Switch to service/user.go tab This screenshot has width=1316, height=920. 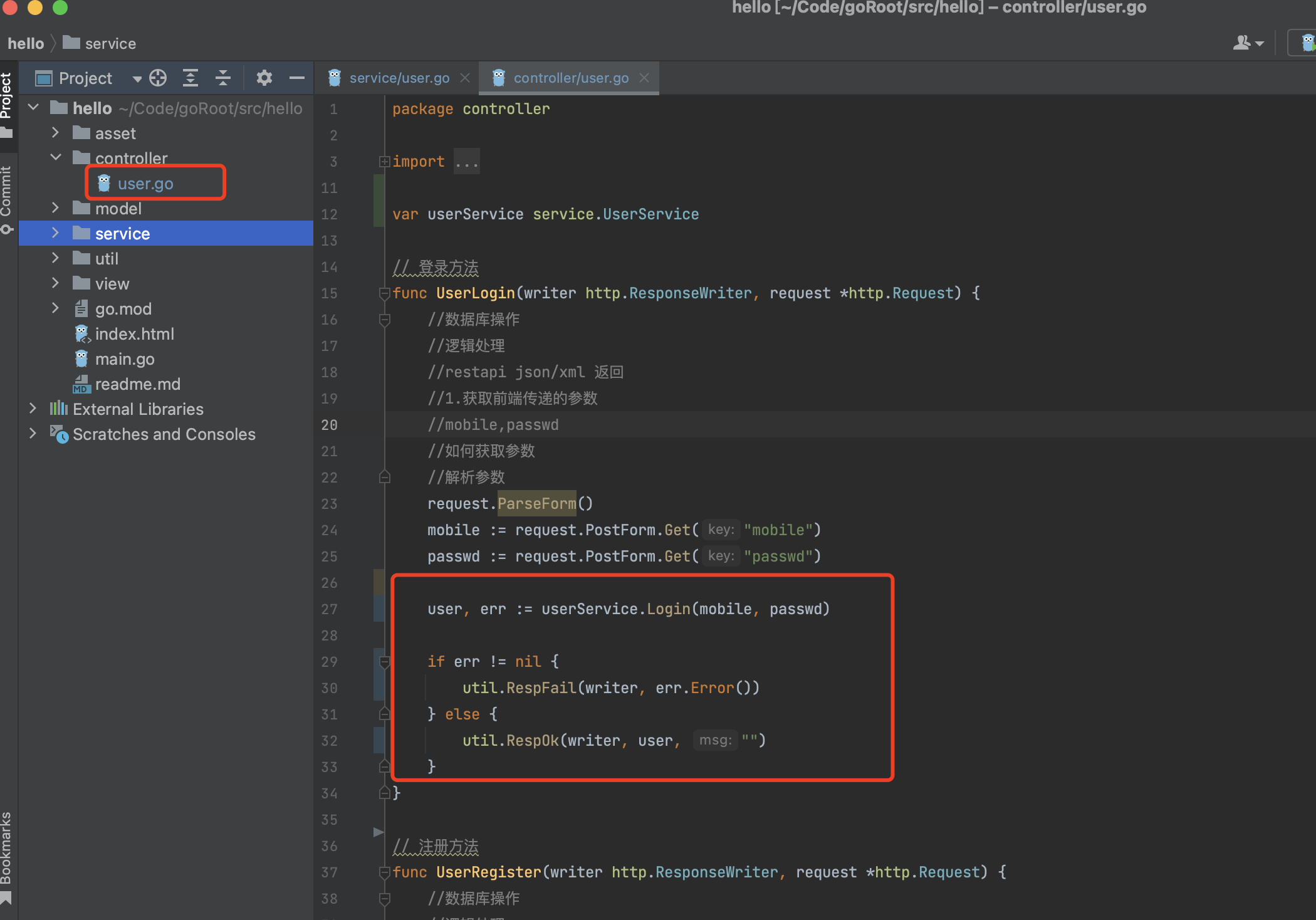[x=399, y=78]
